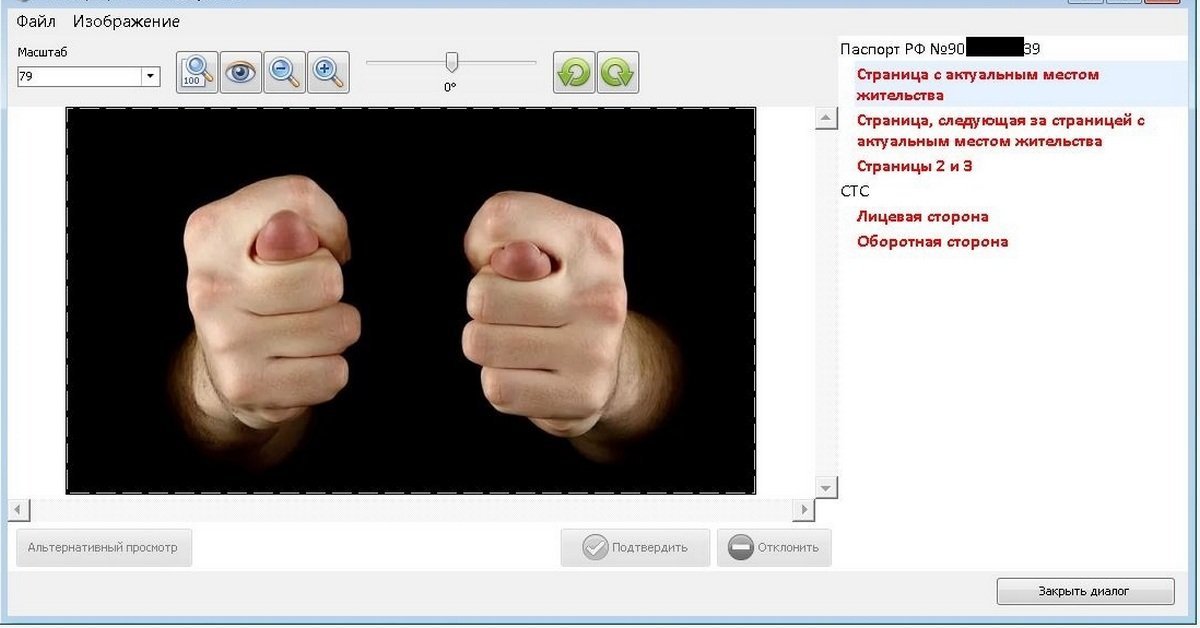1200x628 pixels.
Task: Click the zoom in magnifier icon
Action: coord(329,73)
